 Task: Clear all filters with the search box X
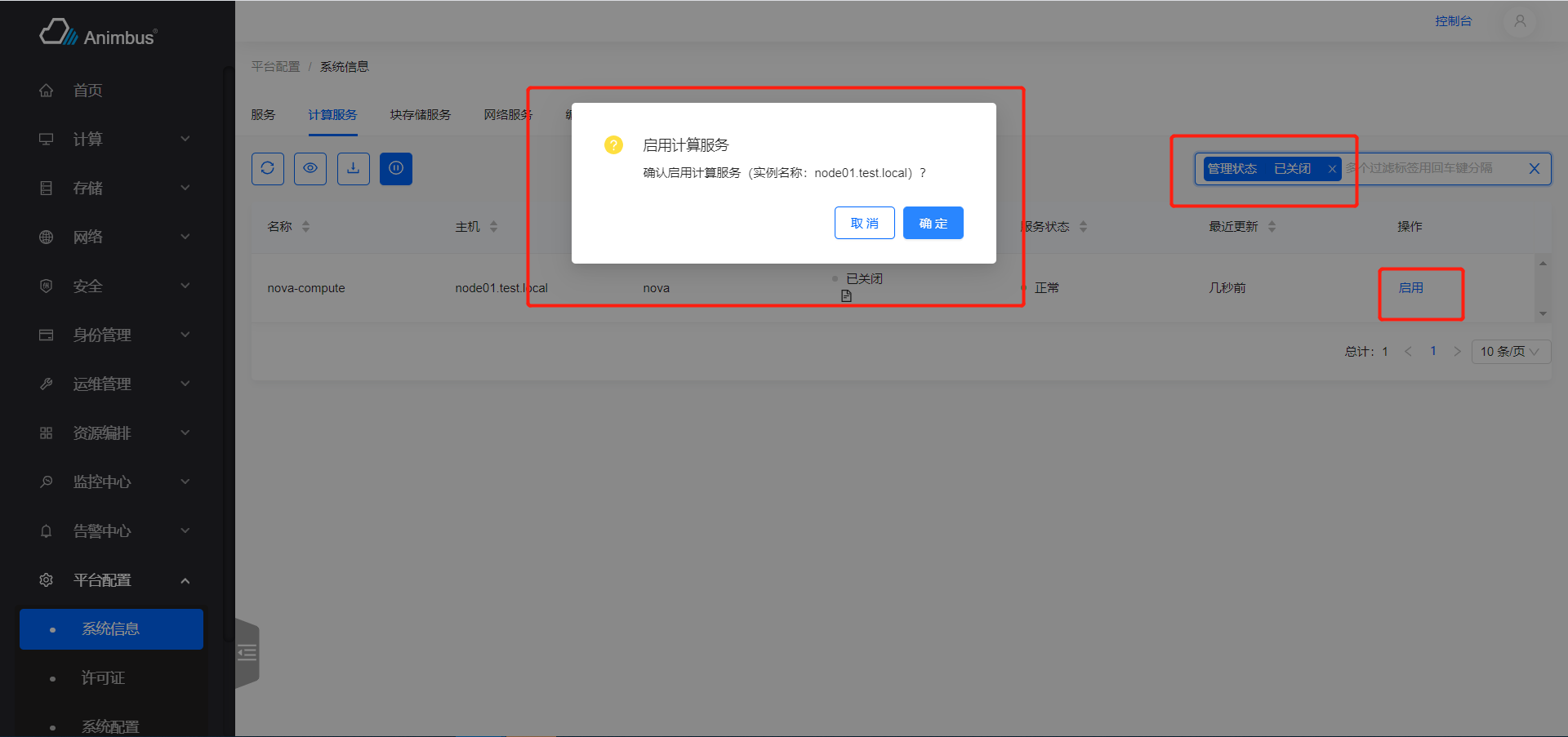pos(1534,169)
